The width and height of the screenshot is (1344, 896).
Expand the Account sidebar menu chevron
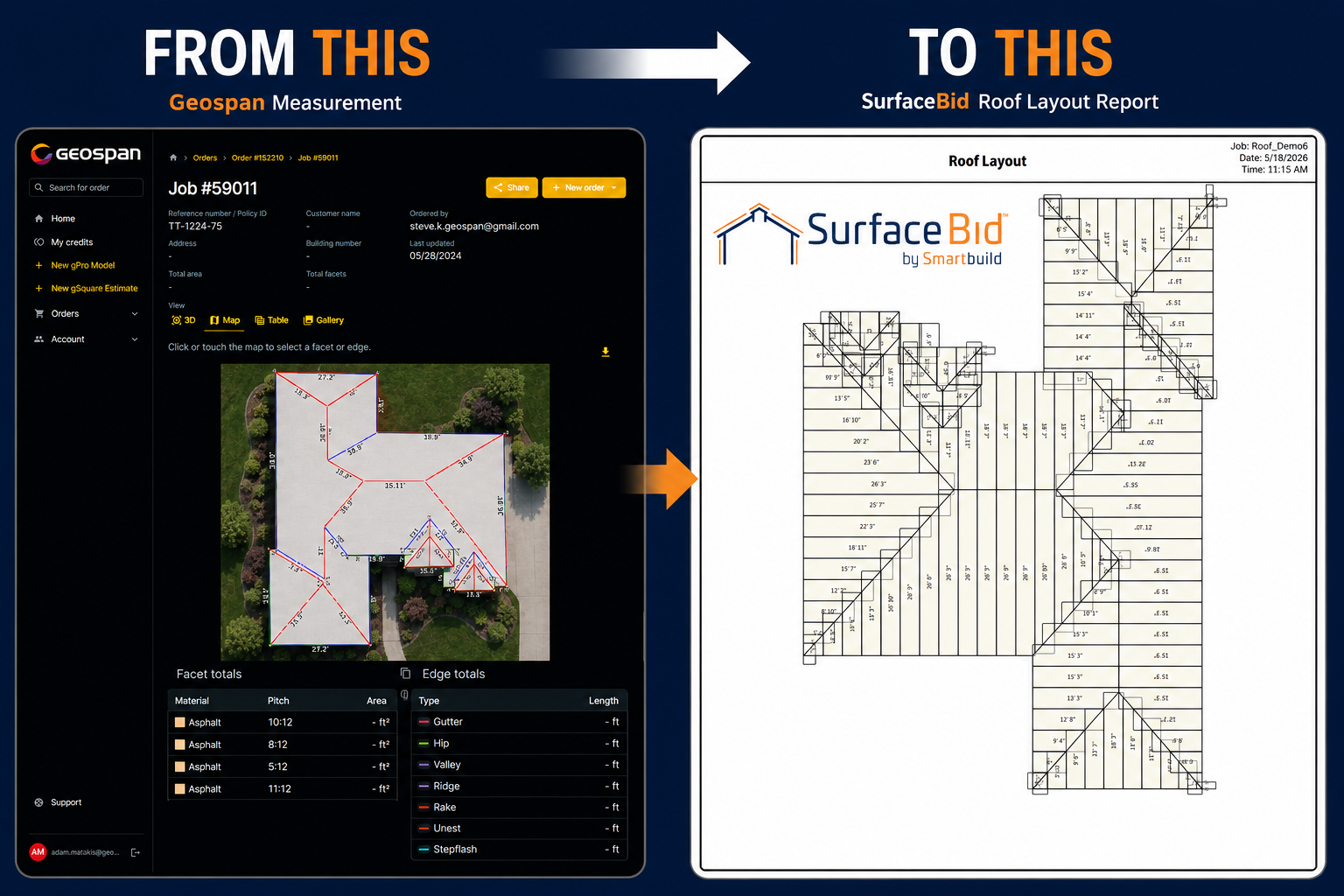[x=135, y=339]
